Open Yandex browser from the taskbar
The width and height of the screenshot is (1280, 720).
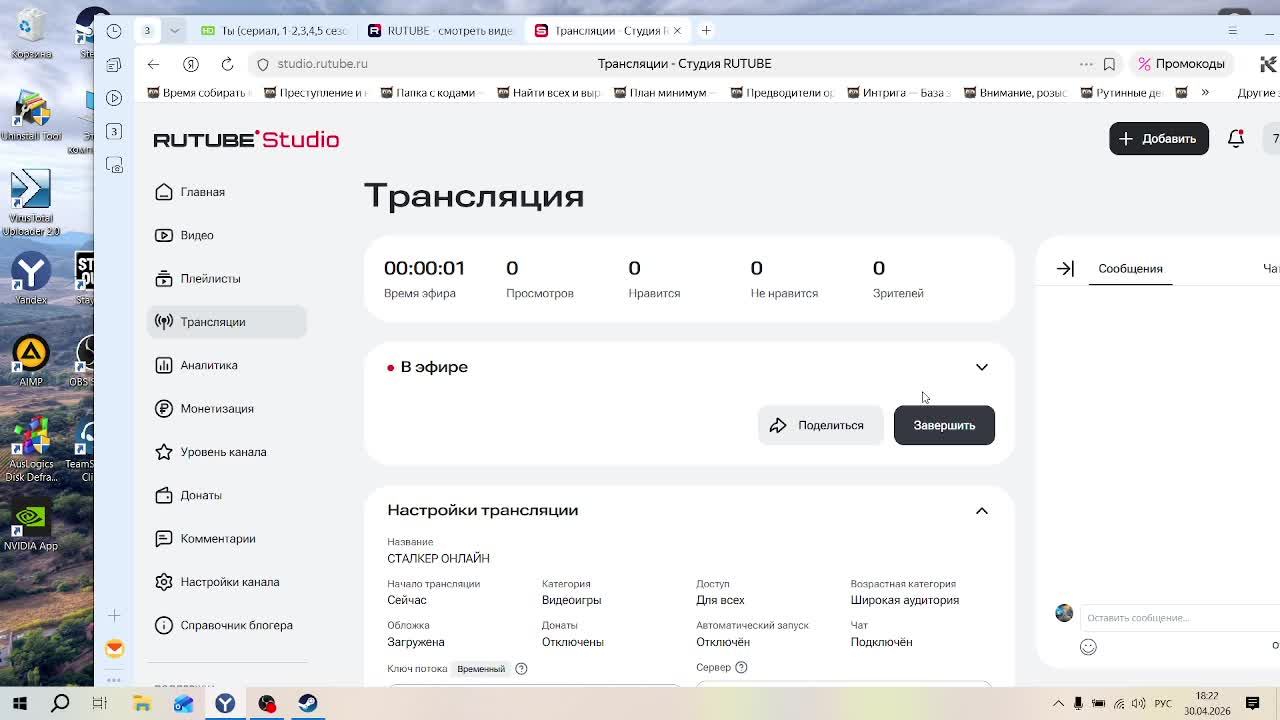(x=225, y=704)
